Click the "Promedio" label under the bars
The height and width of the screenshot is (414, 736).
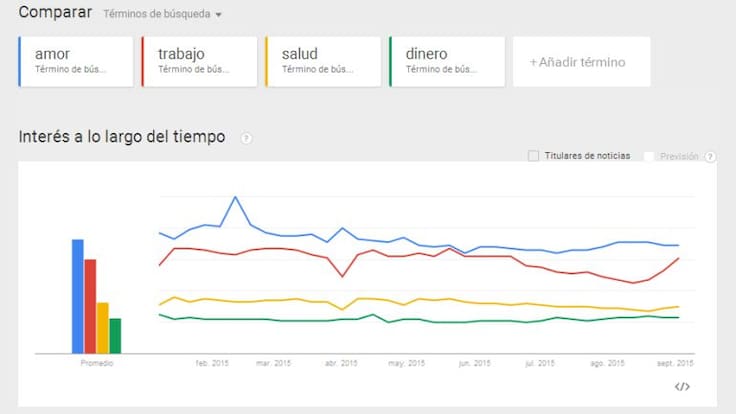[x=97, y=363]
